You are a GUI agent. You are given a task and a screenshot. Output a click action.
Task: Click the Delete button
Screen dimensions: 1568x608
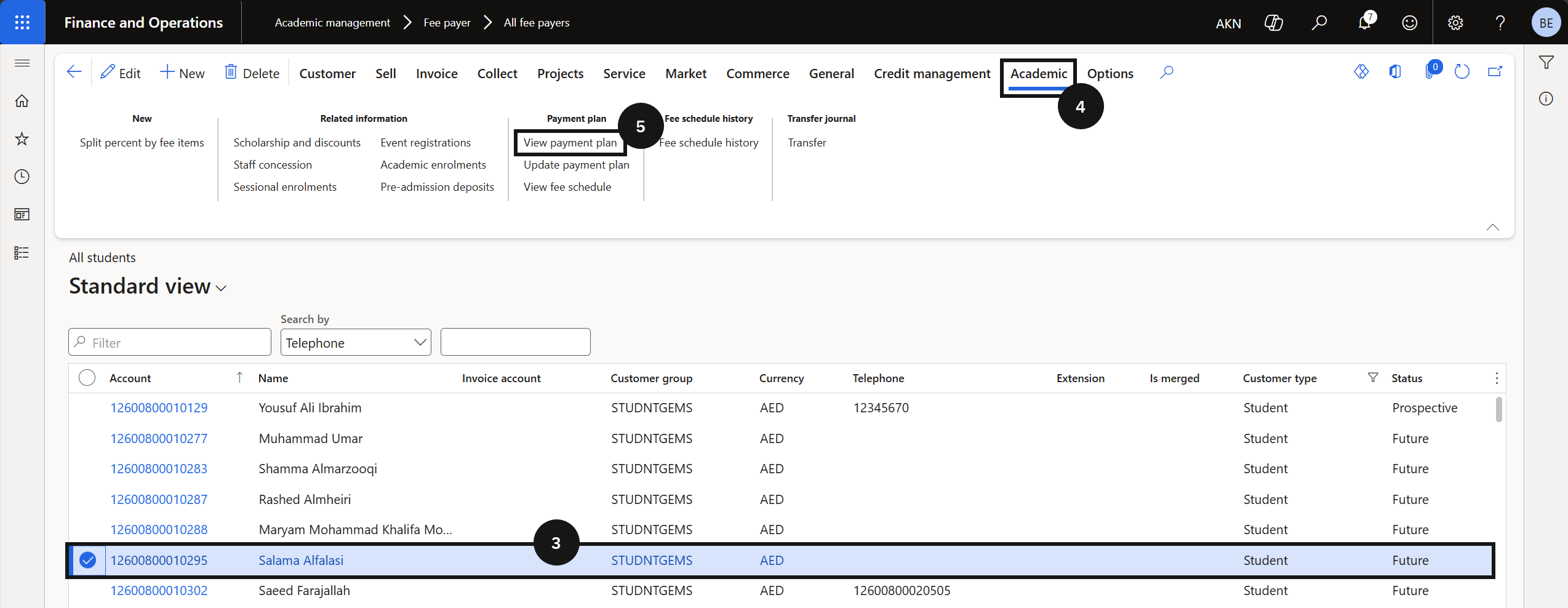[x=252, y=73]
